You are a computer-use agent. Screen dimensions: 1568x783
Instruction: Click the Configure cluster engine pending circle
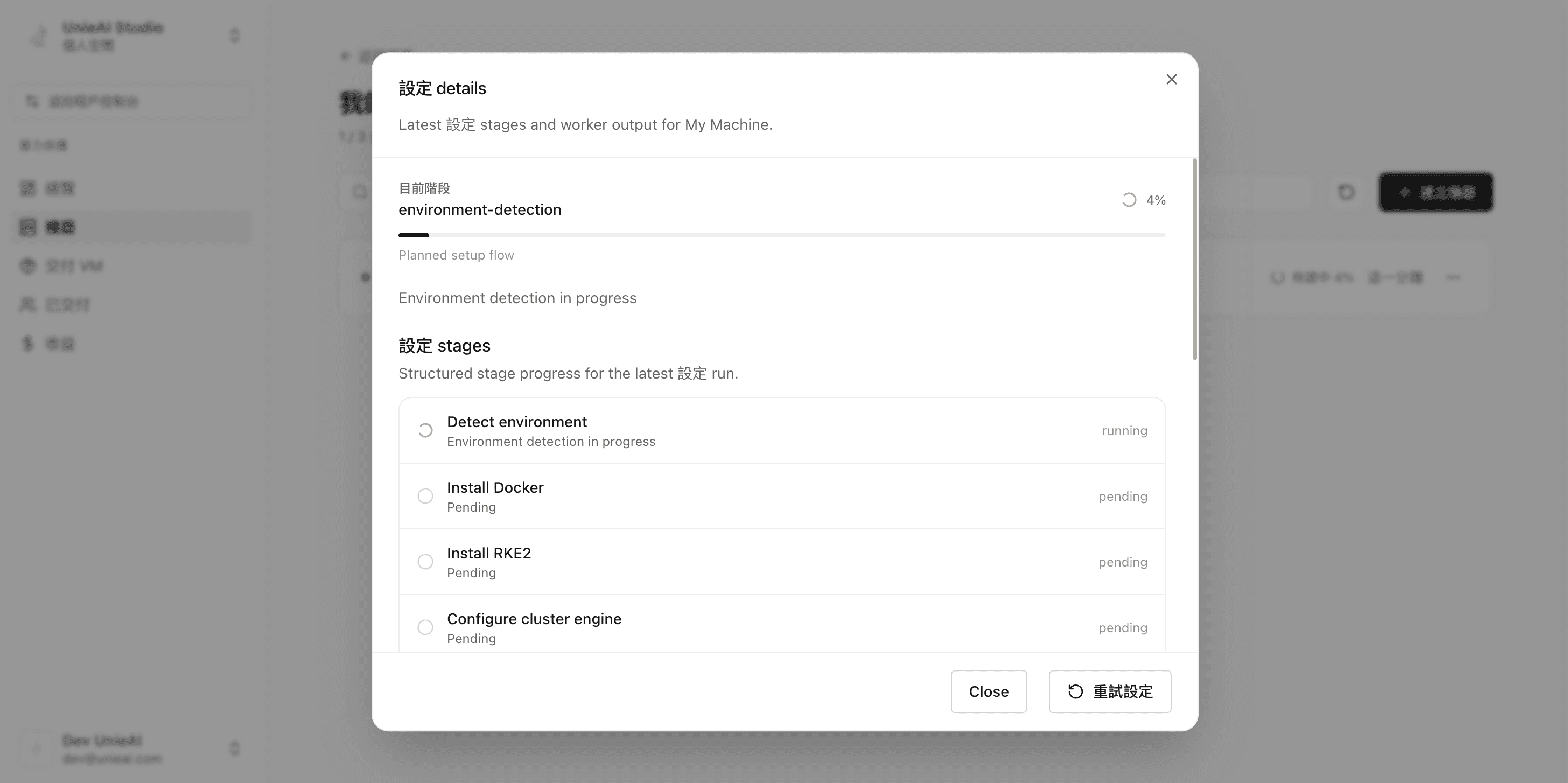pos(425,628)
